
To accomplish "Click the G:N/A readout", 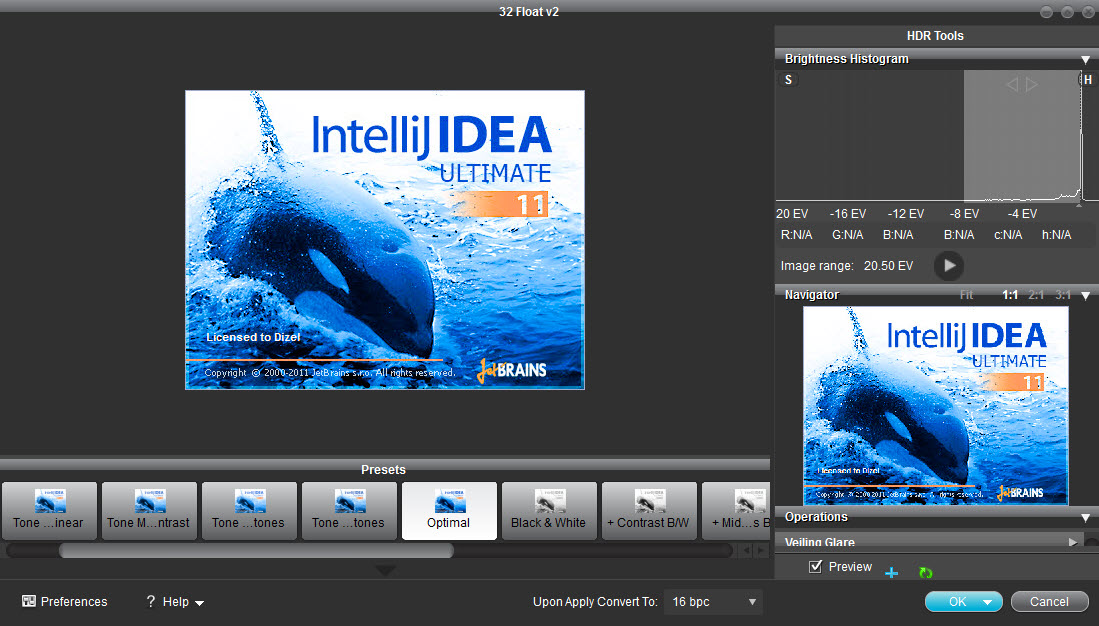I will (847, 235).
